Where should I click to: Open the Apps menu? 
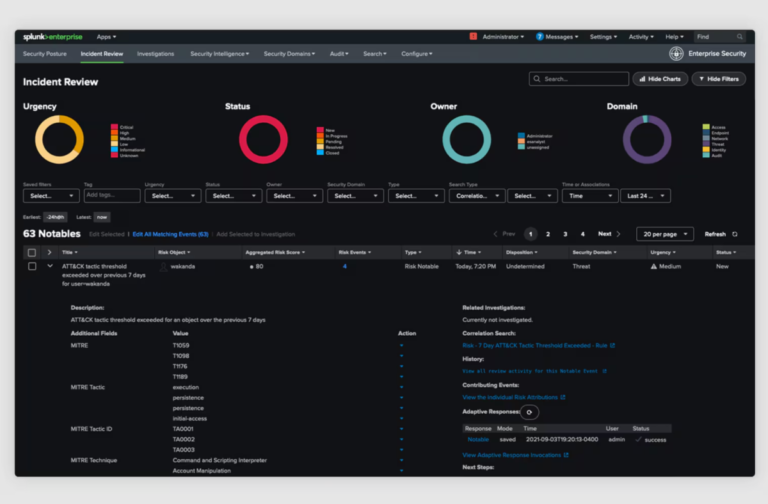coord(106,37)
